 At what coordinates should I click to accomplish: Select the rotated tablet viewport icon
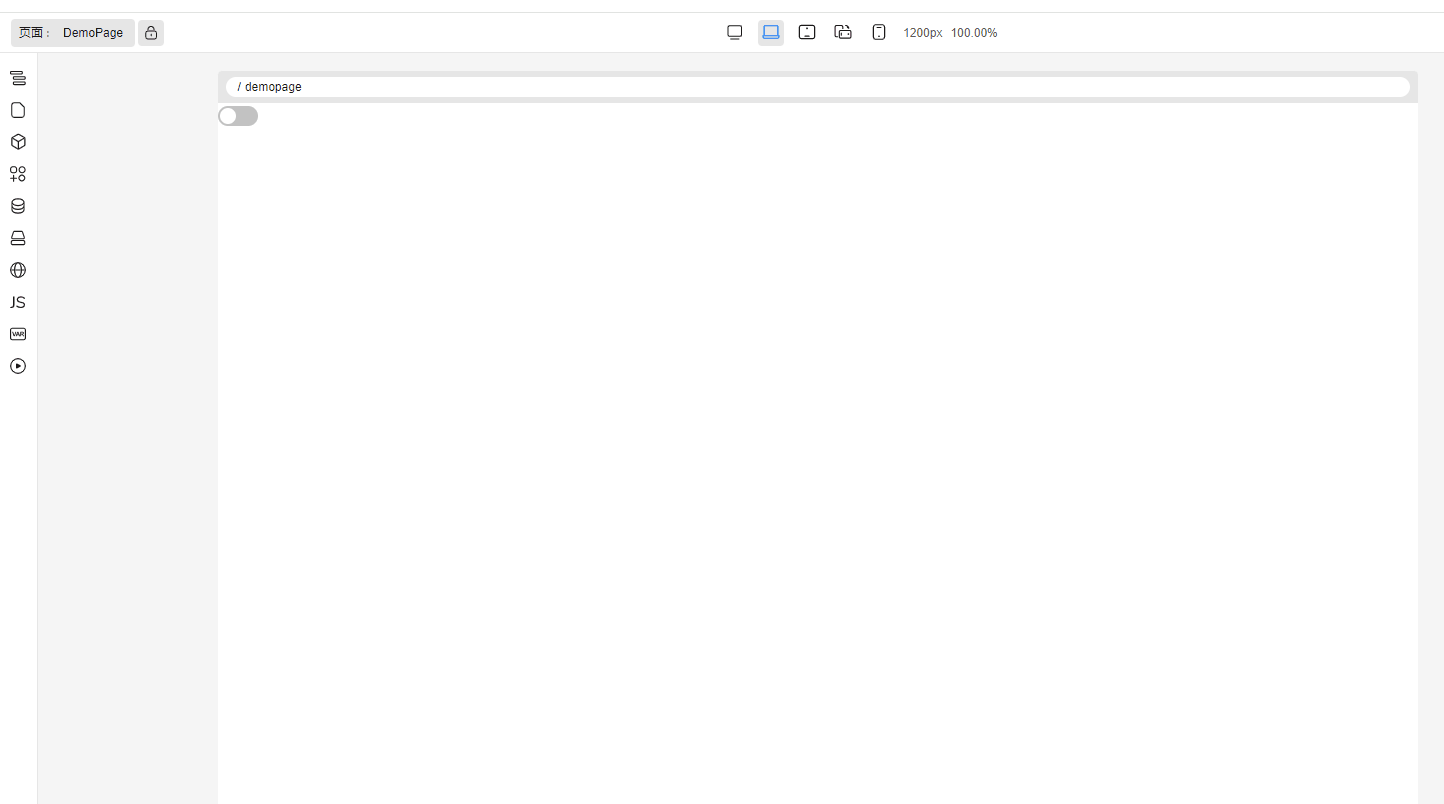[x=843, y=33]
